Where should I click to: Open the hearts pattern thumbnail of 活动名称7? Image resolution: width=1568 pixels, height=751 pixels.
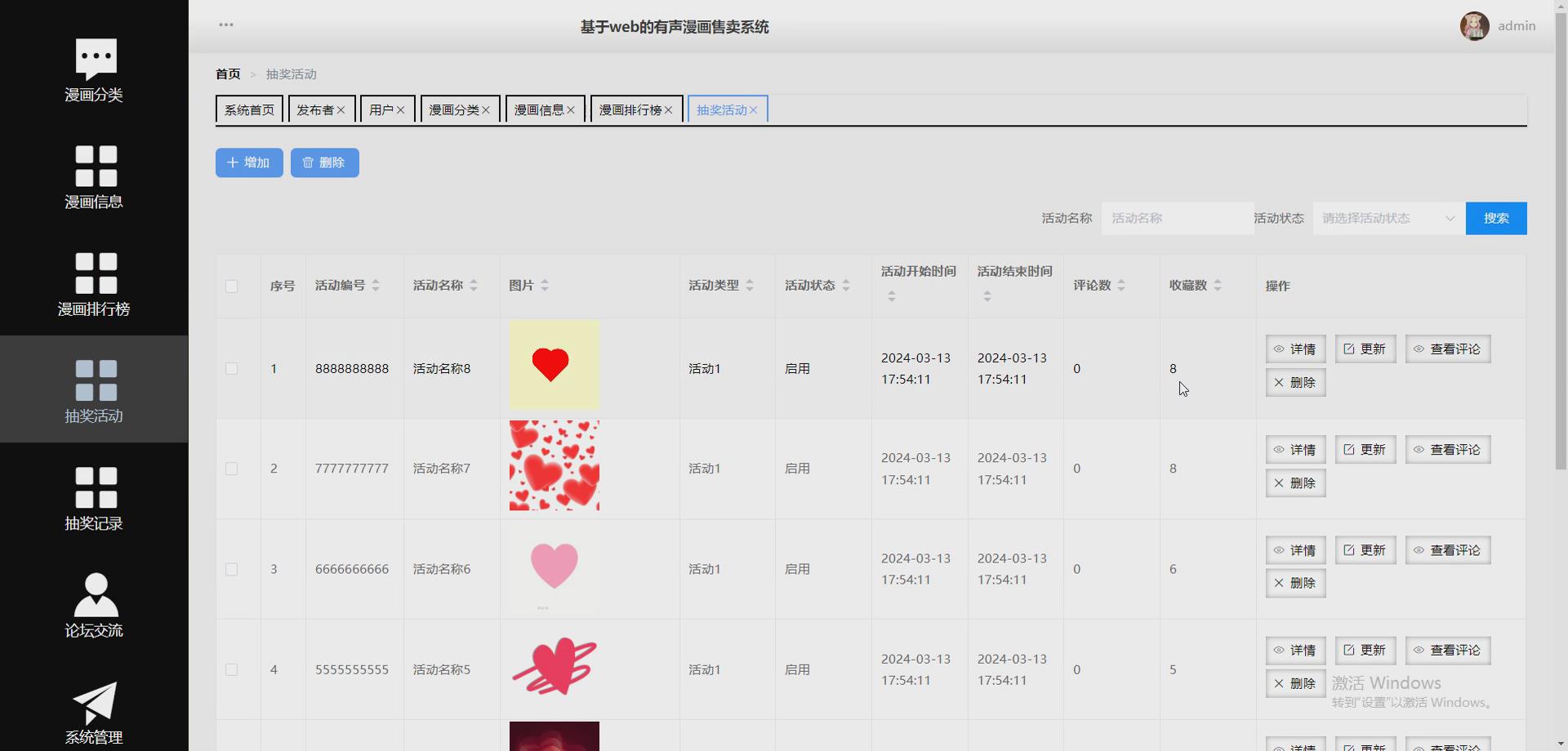555,465
